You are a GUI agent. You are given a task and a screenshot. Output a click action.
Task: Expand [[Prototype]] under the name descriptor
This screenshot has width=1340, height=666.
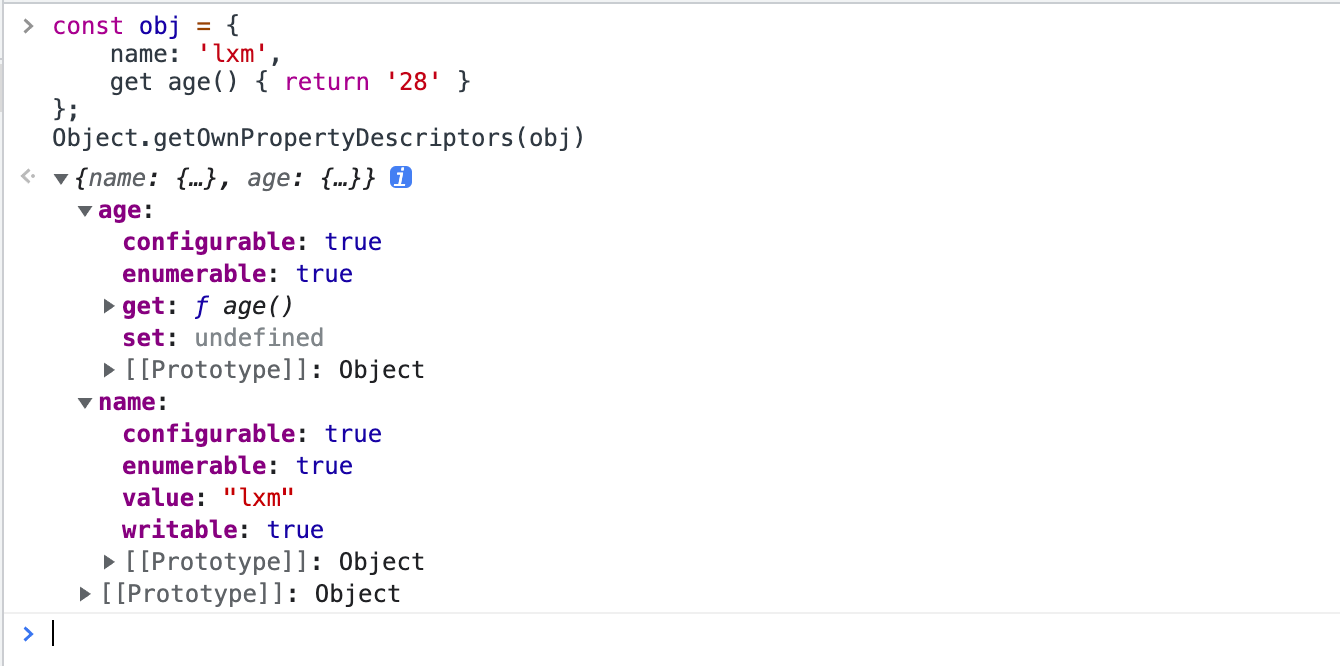[110, 562]
